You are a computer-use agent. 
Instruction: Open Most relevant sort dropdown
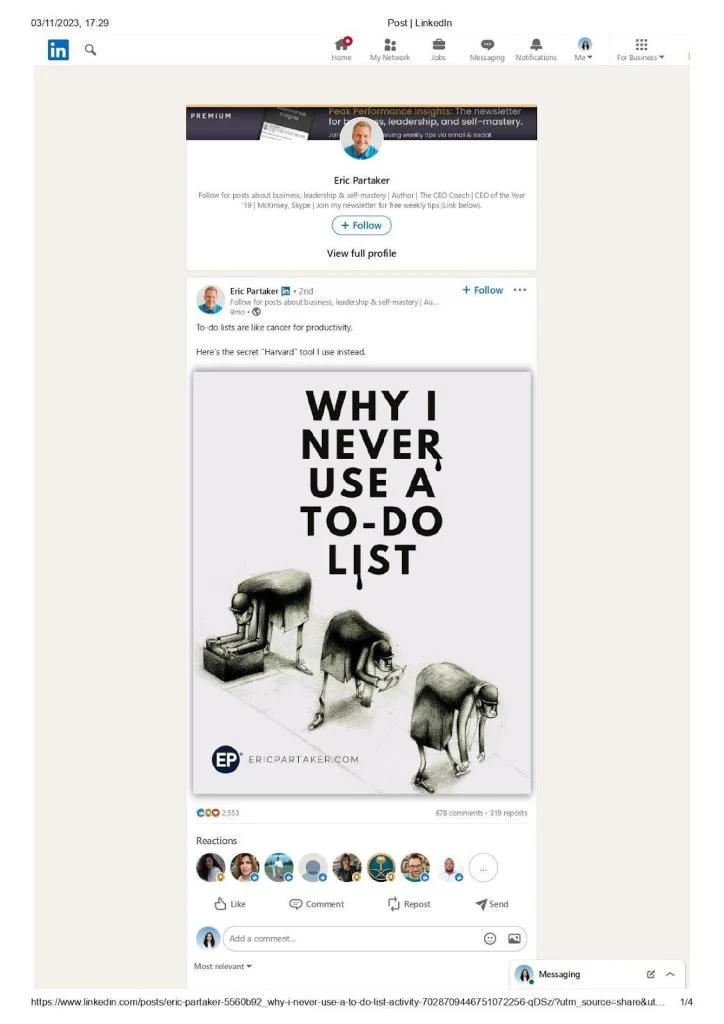point(223,966)
